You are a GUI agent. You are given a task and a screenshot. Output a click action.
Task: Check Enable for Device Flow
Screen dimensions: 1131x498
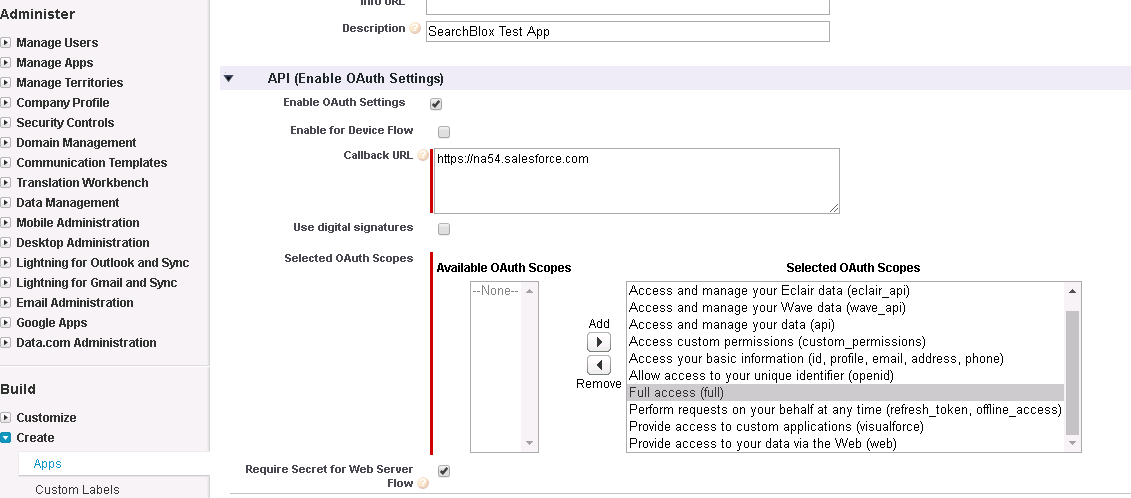coord(444,131)
